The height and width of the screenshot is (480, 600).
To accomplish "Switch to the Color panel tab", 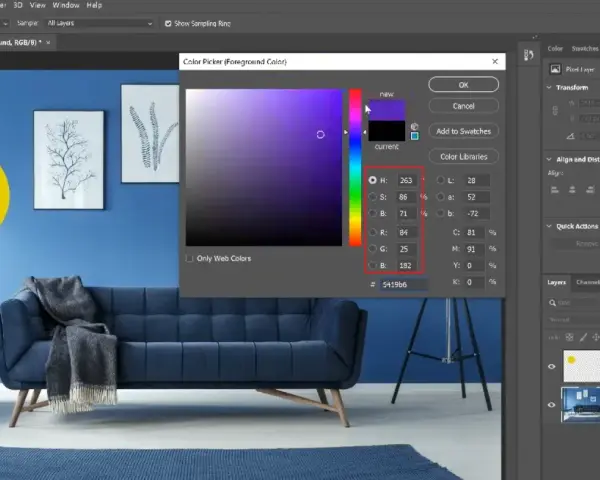I will click(555, 49).
